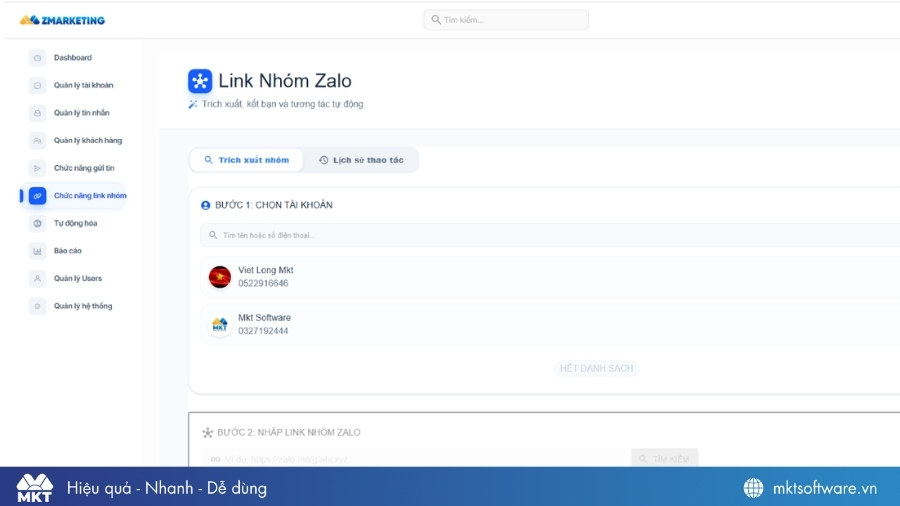Screen dimensions: 900x506
Task: Select Chức năng link nhóm menu item
Action: [73, 196]
